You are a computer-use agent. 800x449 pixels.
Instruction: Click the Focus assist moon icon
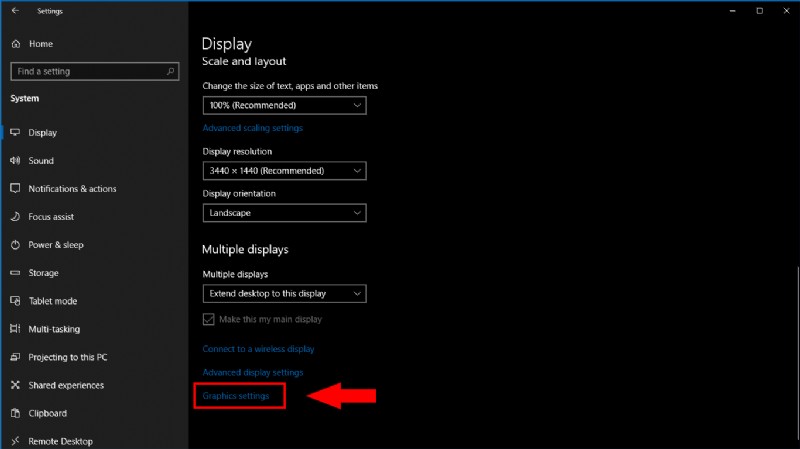point(15,217)
